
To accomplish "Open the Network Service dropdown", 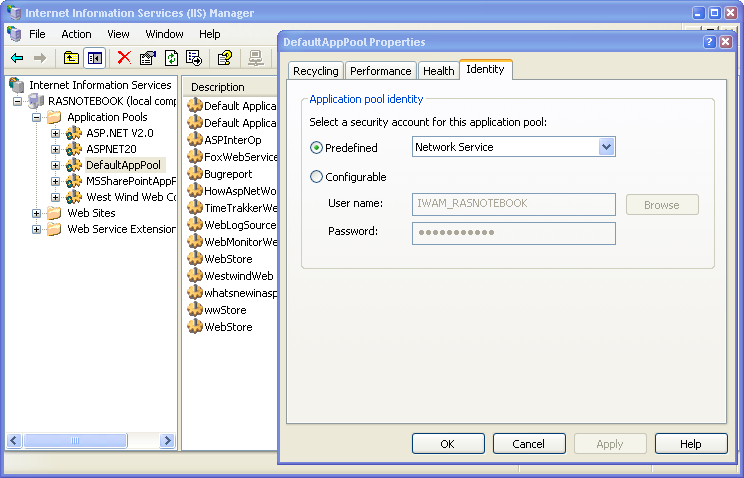I will pos(606,147).
